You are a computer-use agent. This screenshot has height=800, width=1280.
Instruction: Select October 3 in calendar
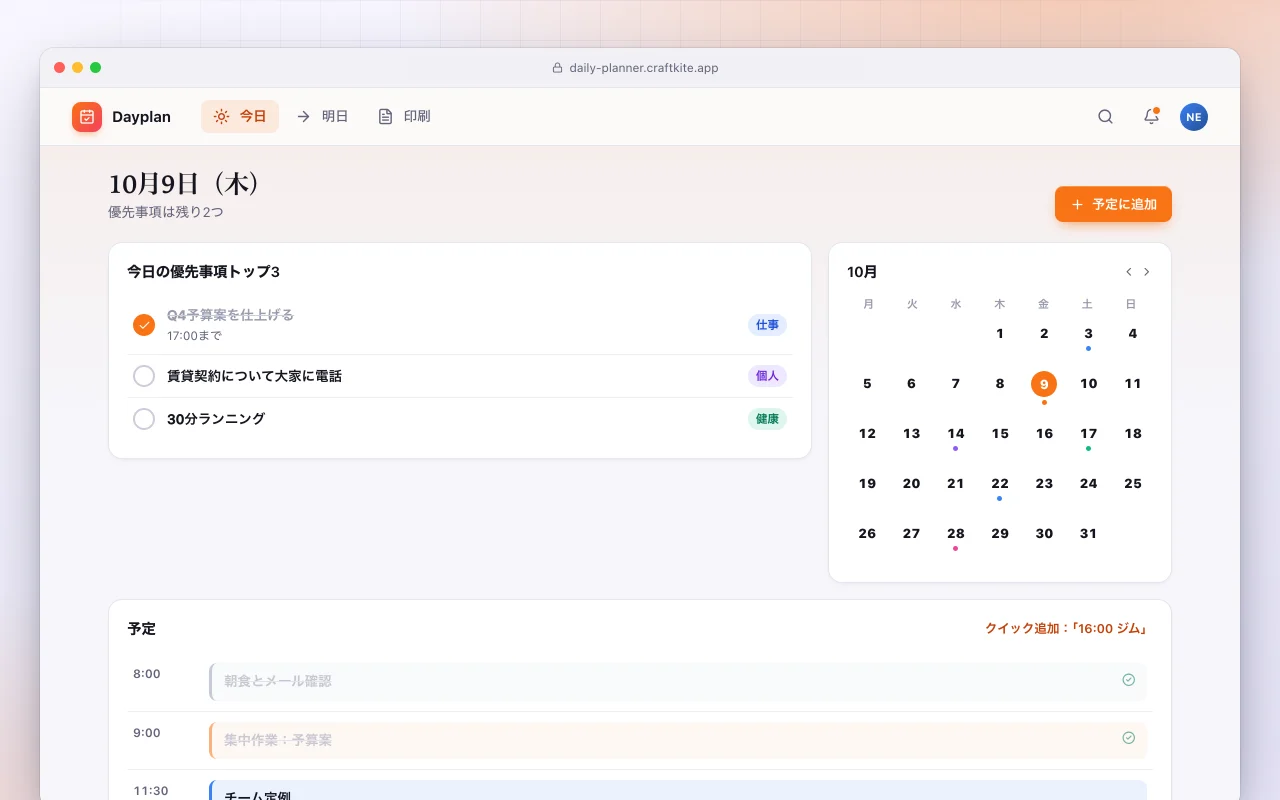pyautogui.click(x=1088, y=334)
